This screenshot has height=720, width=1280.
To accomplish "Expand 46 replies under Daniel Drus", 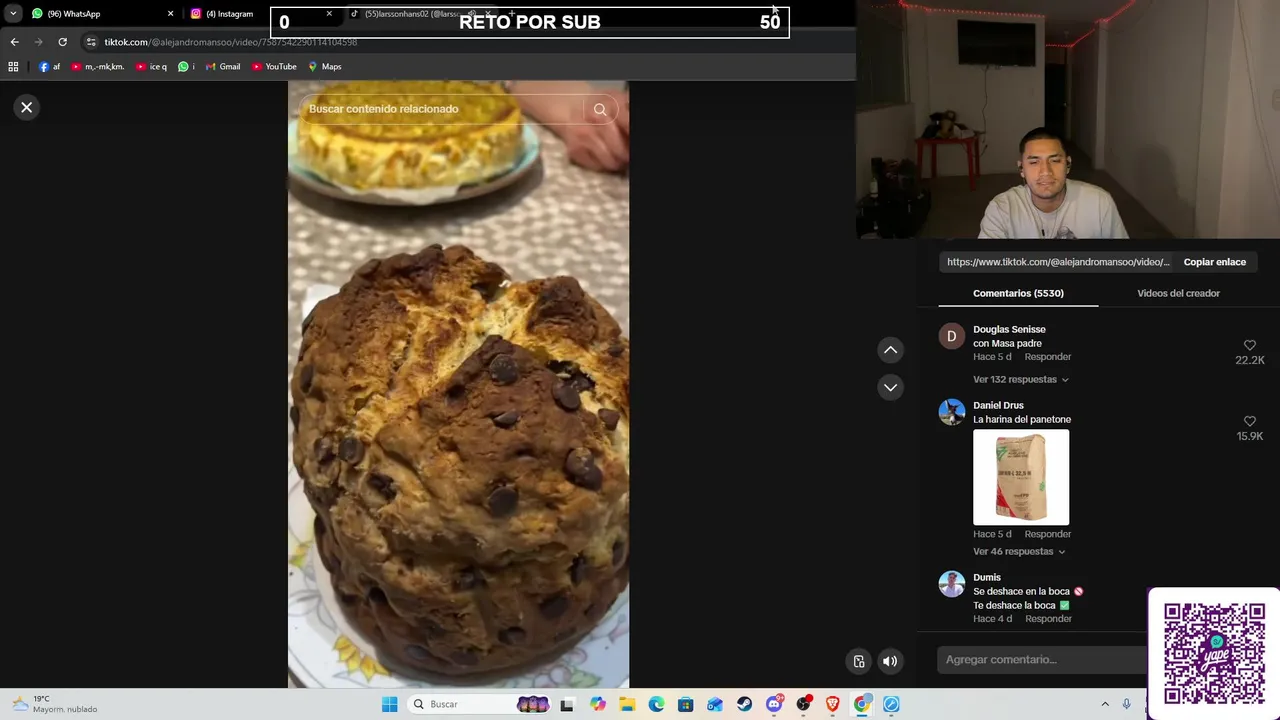I will [x=1019, y=551].
